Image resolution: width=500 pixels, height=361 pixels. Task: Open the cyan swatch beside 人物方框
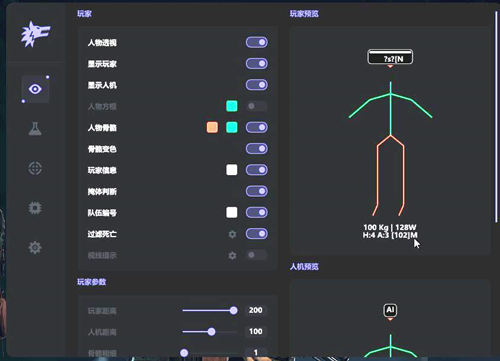(232, 106)
